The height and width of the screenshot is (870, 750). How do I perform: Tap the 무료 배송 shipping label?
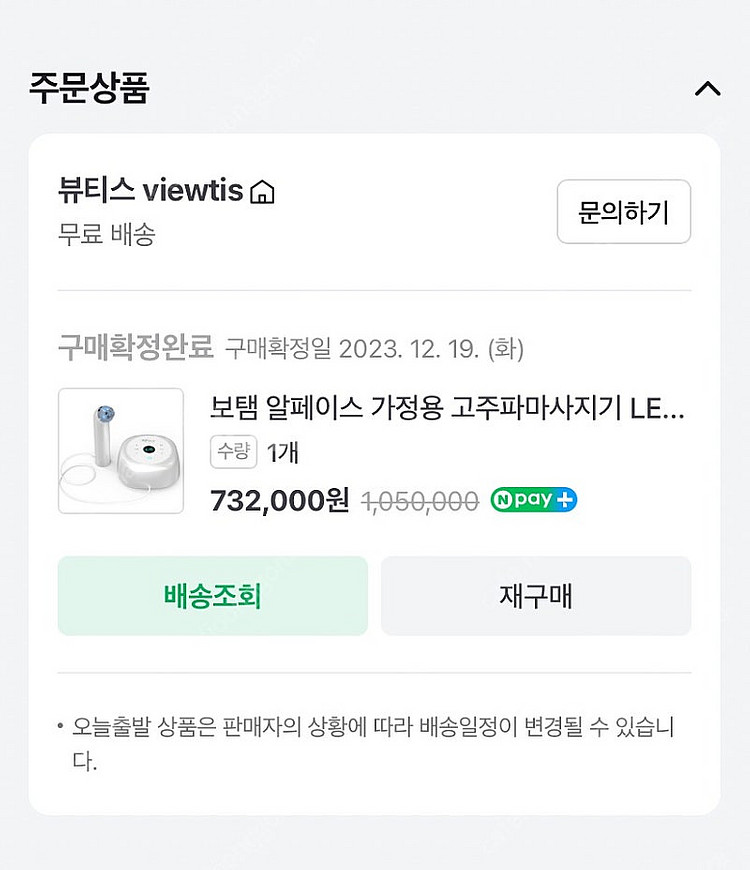pos(107,235)
